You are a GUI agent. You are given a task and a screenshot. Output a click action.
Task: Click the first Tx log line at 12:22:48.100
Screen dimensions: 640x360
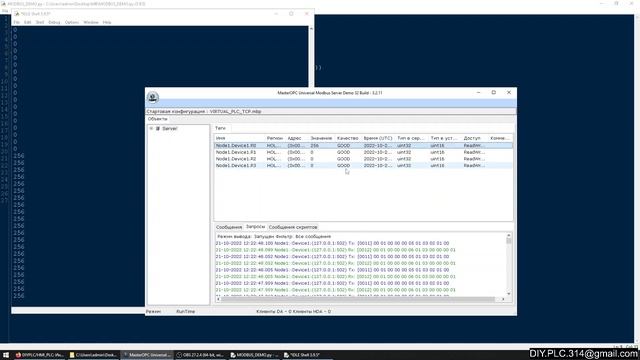pos(332,243)
